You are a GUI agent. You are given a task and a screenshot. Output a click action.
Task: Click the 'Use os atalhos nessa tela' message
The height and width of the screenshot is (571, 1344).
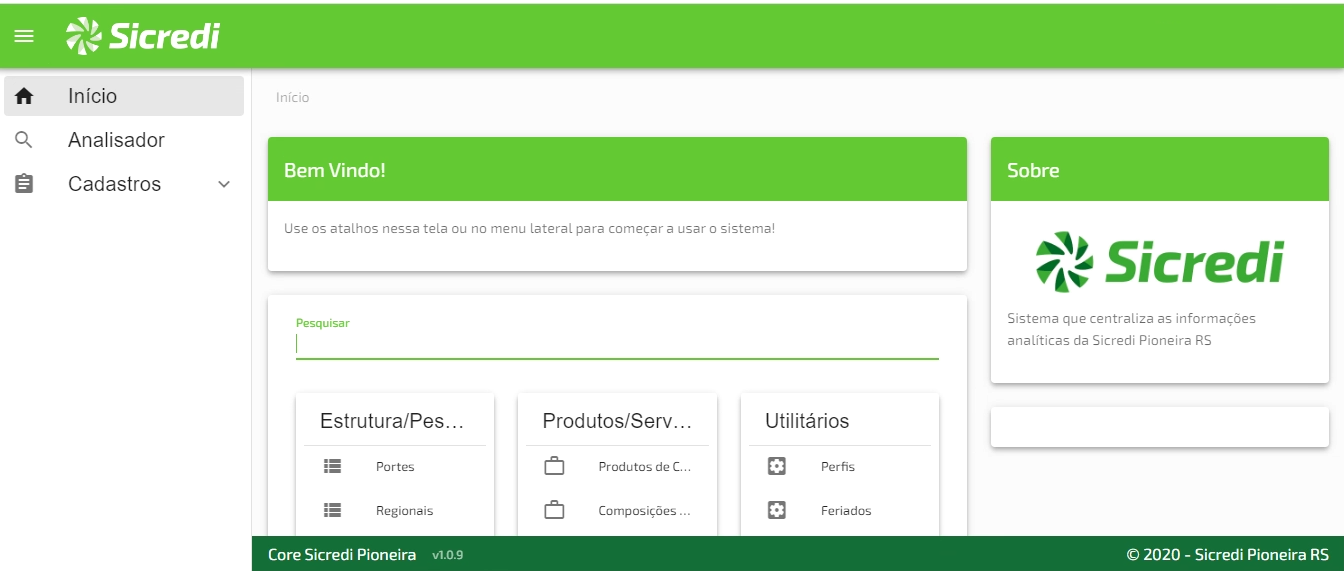click(529, 228)
